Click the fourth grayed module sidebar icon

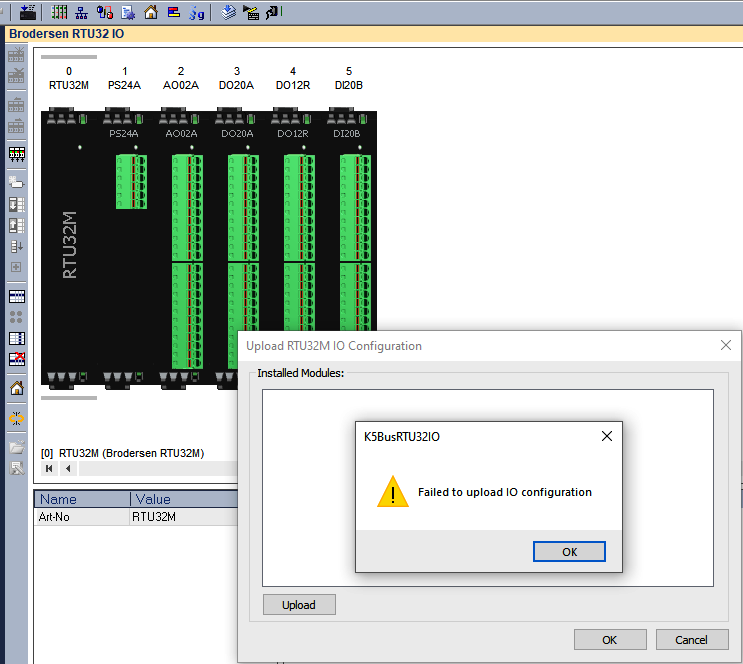click(x=16, y=126)
